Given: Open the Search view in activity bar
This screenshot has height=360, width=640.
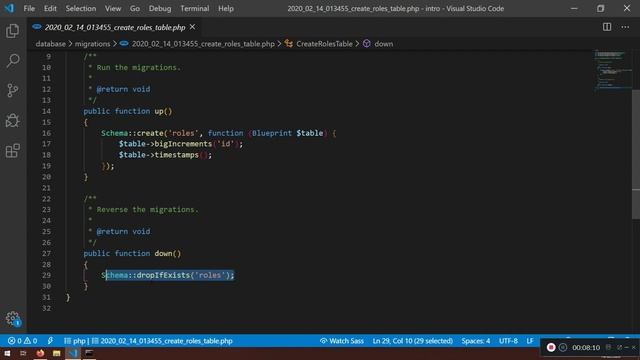Looking at the screenshot, I should click(13, 61).
